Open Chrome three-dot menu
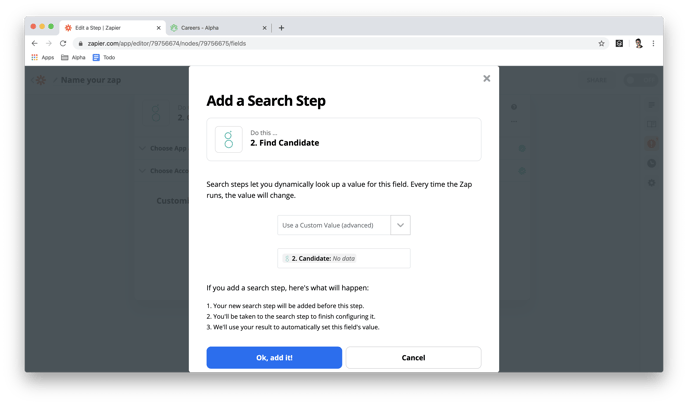 [x=653, y=43]
